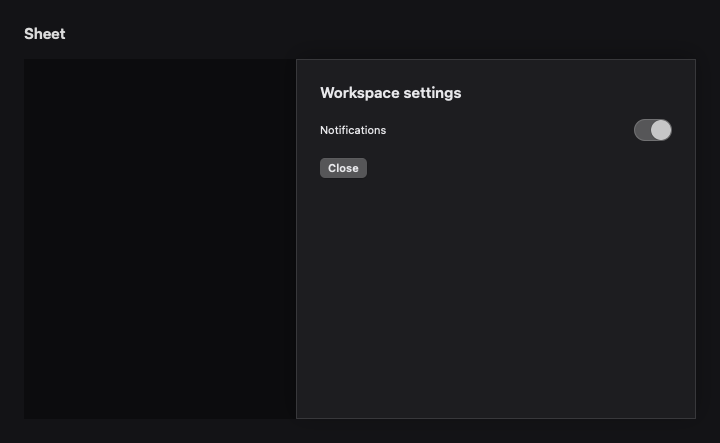Click the Close button in Workspace settings

coord(343,168)
